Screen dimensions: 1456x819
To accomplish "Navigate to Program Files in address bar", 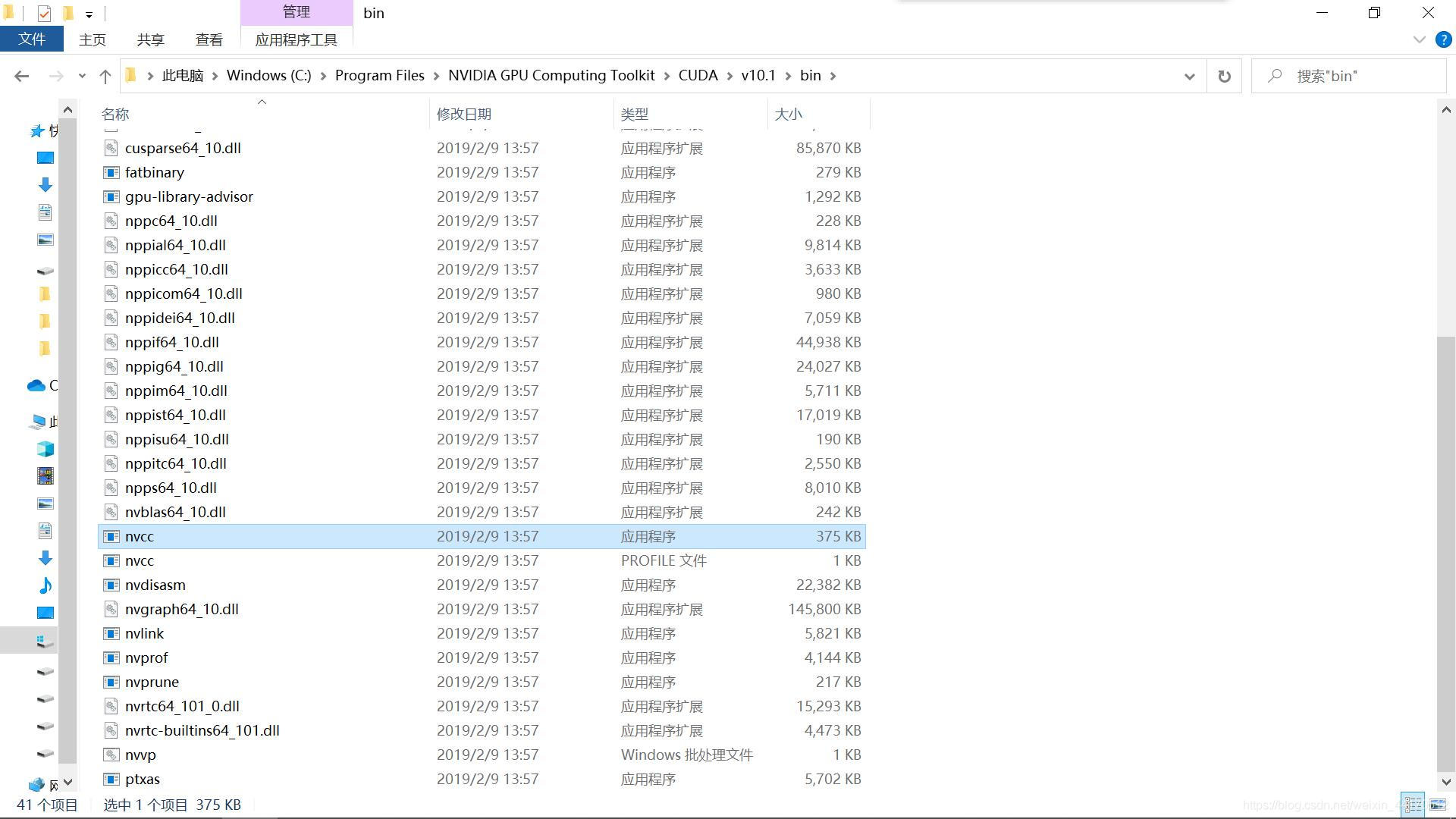I will click(x=380, y=76).
